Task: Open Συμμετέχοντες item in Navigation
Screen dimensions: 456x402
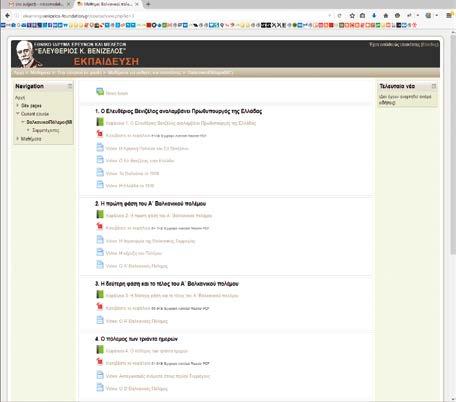Action: click(x=46, y=130)
